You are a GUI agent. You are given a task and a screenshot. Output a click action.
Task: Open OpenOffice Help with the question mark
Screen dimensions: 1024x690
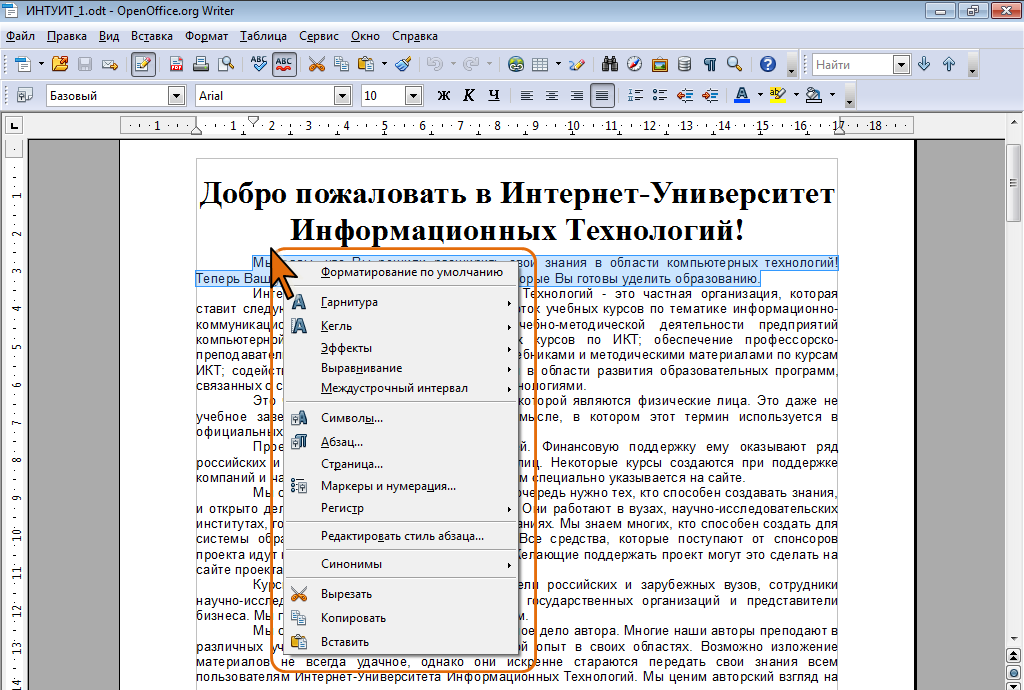click(x=768, y=64)
